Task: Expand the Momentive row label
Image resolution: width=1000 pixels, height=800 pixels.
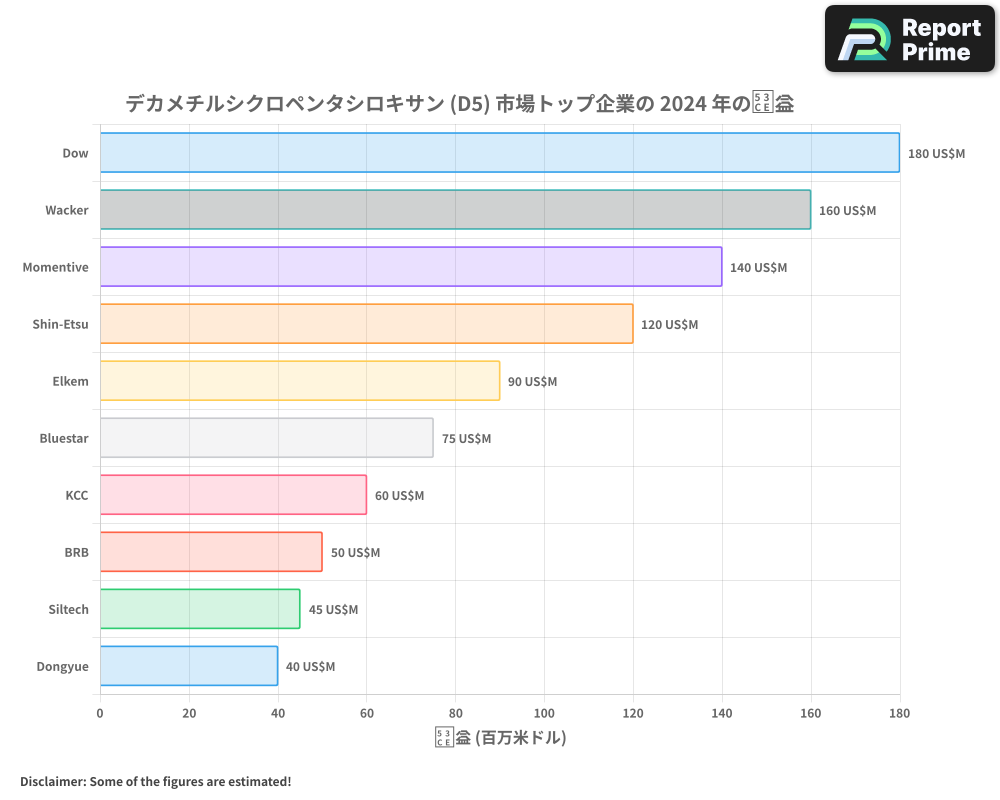Action: [56, 267]
